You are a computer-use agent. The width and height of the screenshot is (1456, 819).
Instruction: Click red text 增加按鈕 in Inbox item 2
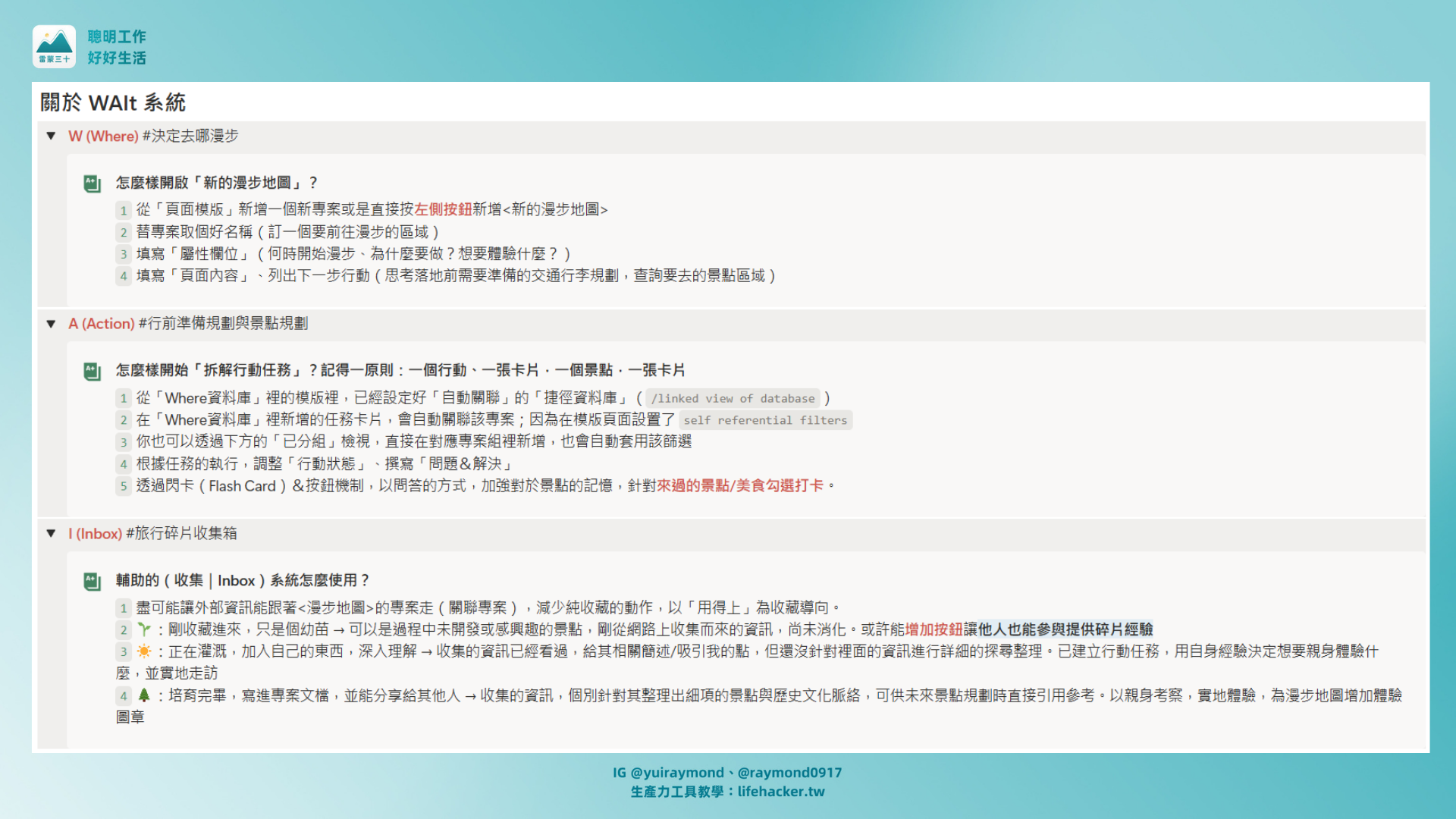pos(934,629)
